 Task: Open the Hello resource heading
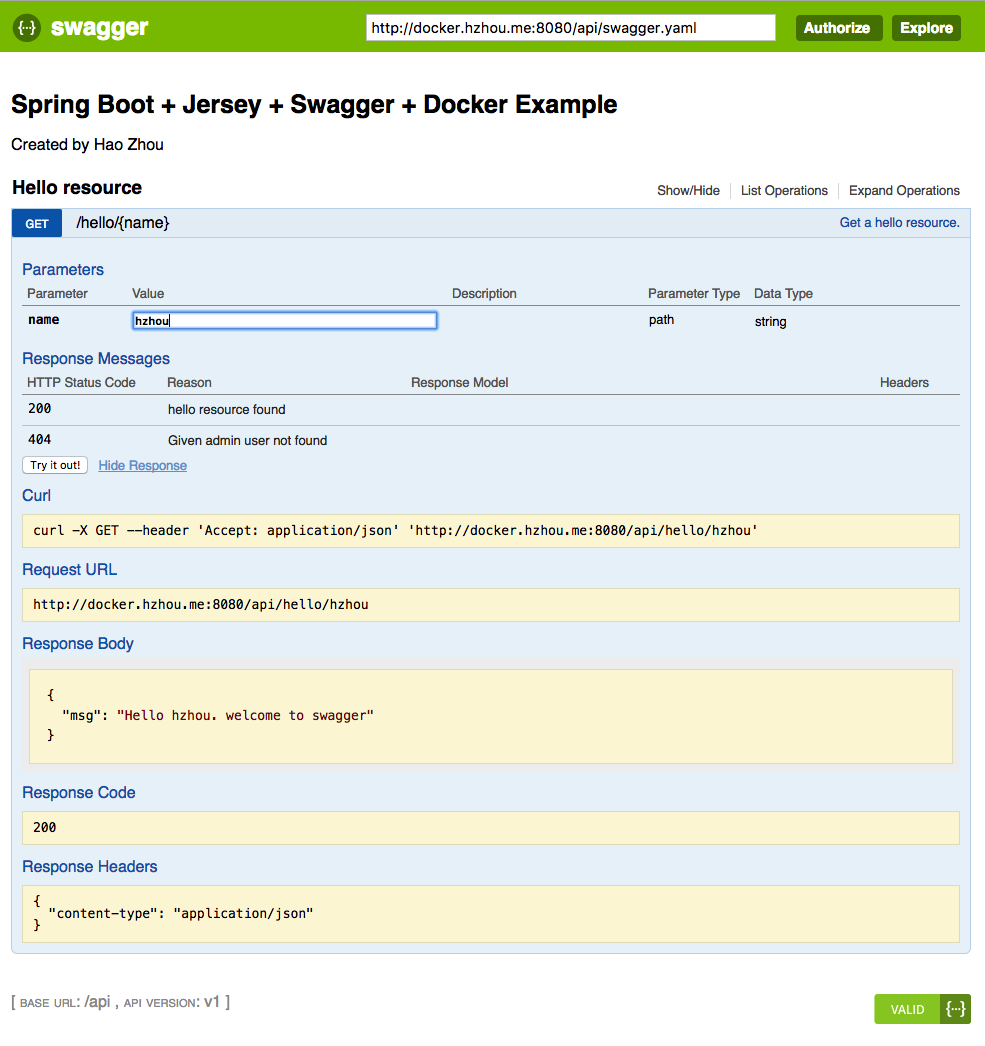76,187
